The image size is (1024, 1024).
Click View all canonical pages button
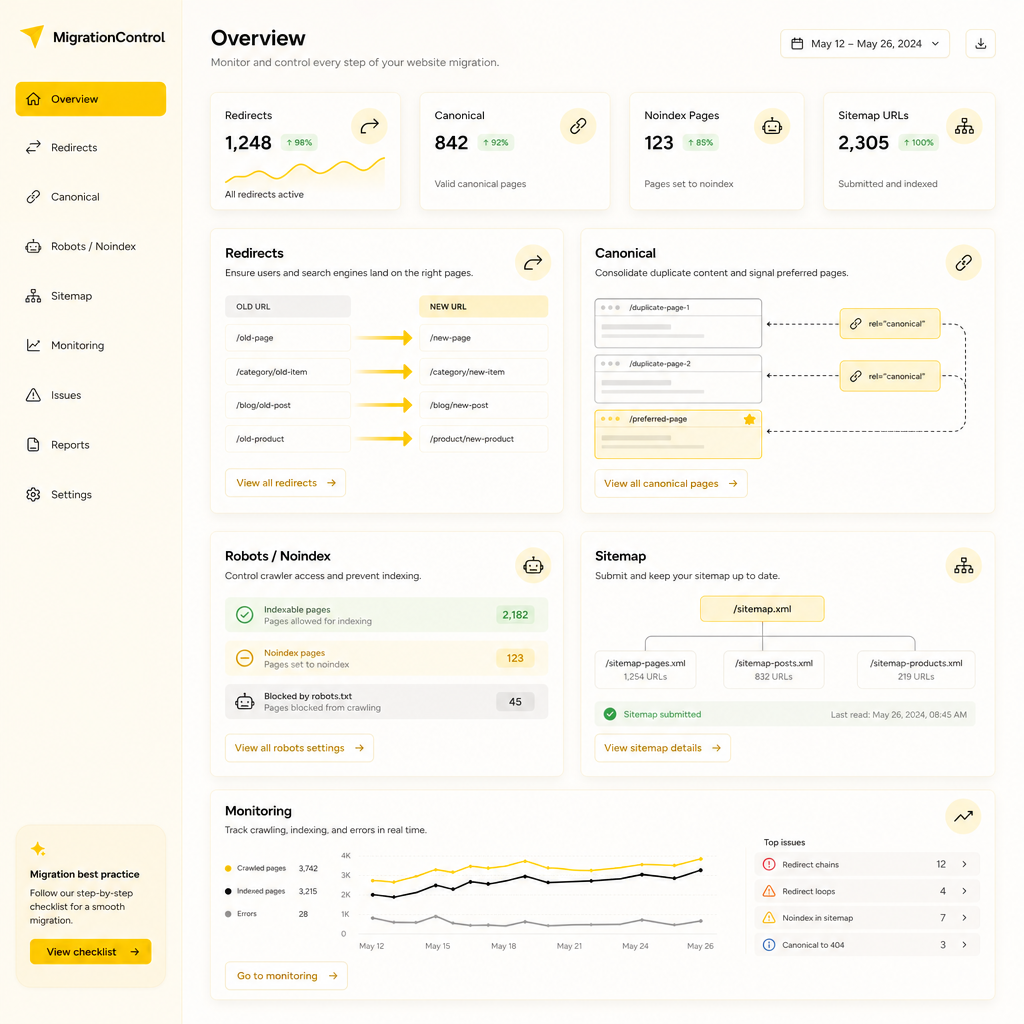(671, 483)
